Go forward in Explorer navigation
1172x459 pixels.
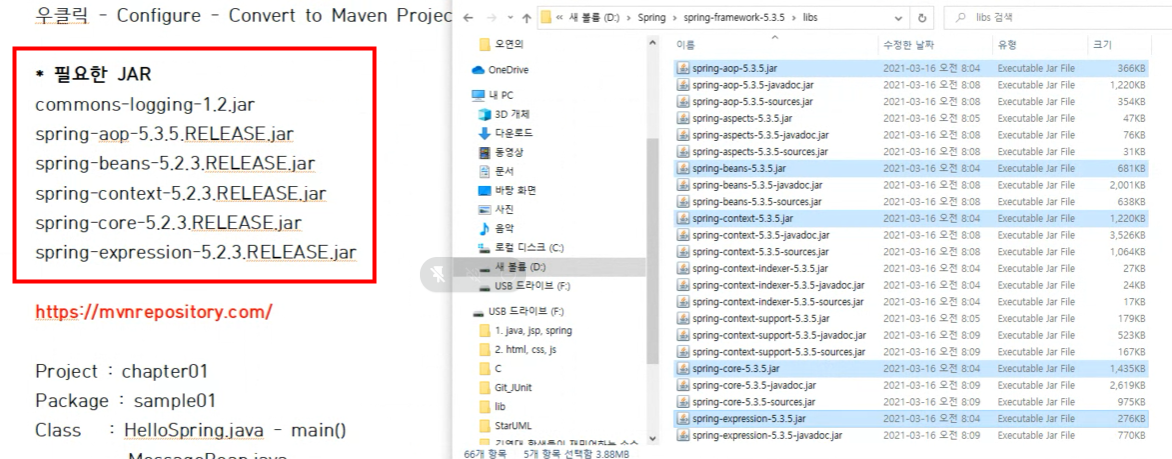coord(490,17)
